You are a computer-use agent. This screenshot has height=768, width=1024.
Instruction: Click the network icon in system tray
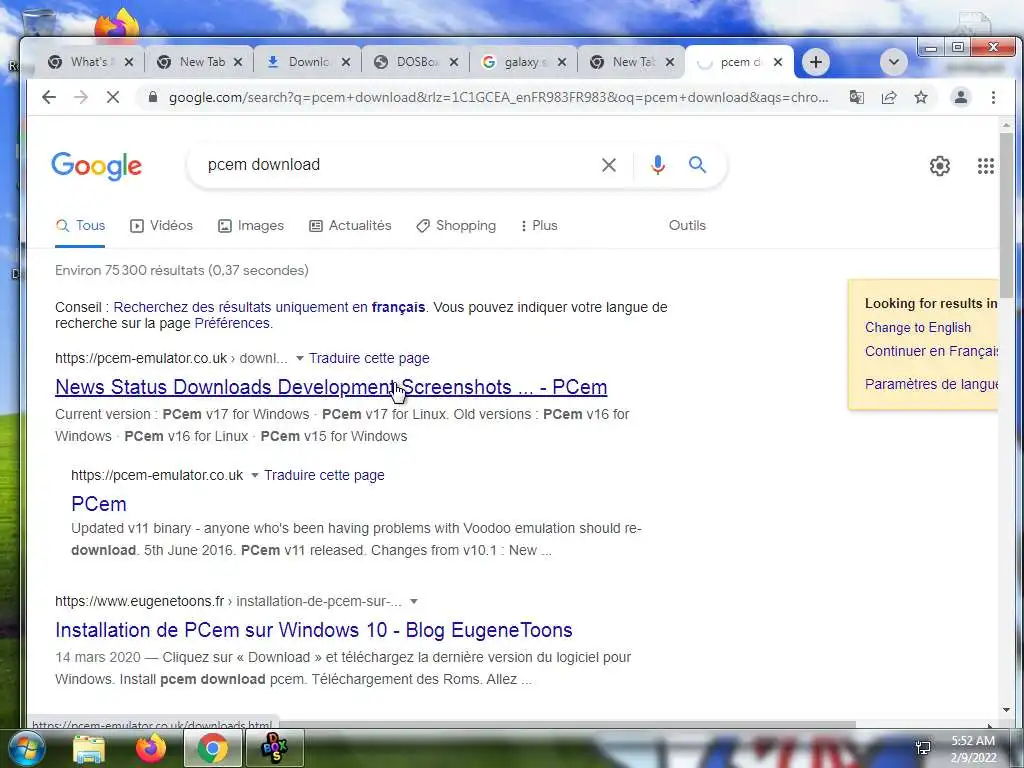(923, 748)
